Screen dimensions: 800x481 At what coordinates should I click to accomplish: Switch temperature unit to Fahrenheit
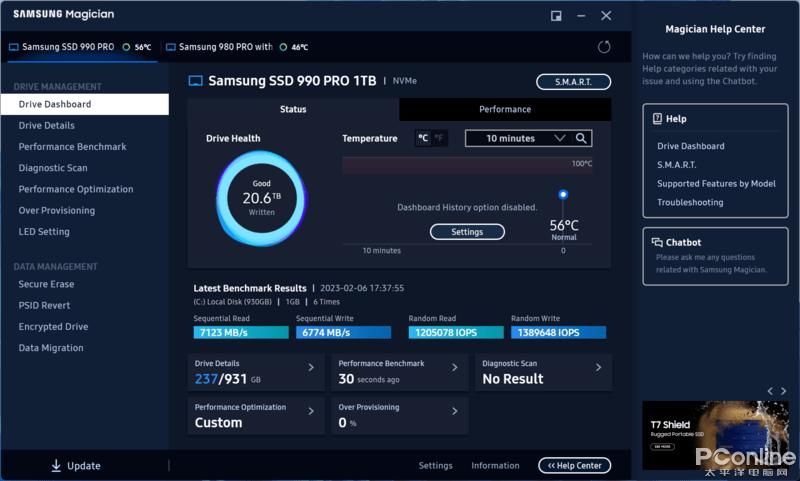pyautogui.click(x=438, y=138)
